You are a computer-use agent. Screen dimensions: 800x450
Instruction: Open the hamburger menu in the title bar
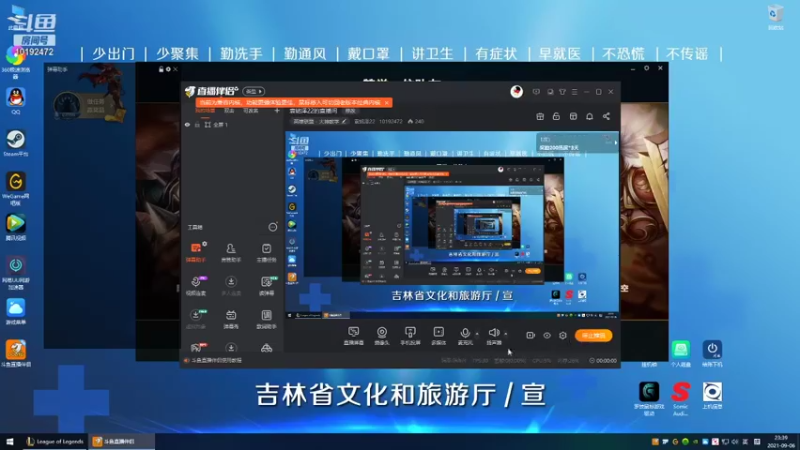pos(574,92)
